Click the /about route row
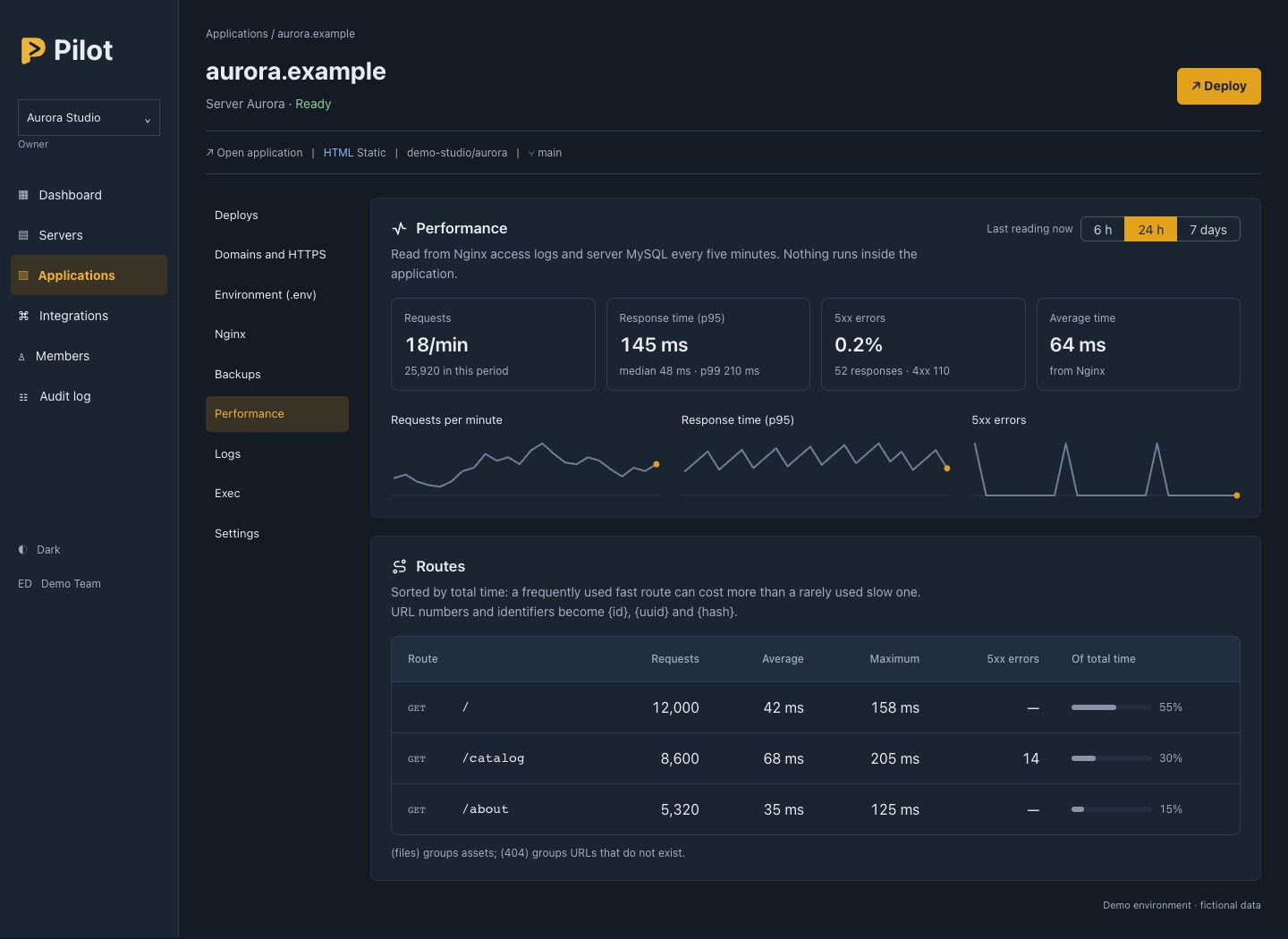 click(x=816, y=809)
